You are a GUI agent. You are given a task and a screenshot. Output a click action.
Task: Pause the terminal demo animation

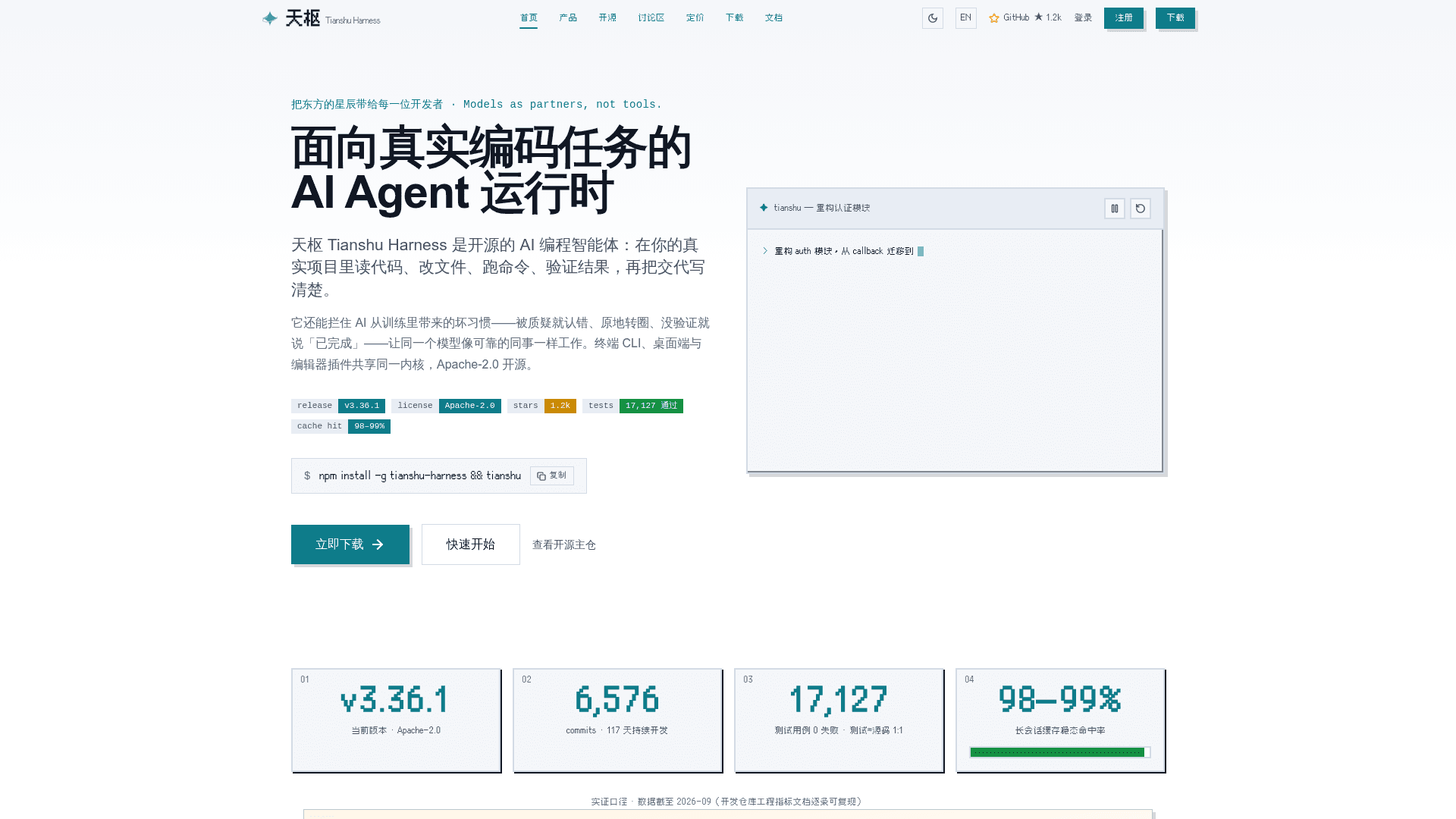[x=1115, y=209]
